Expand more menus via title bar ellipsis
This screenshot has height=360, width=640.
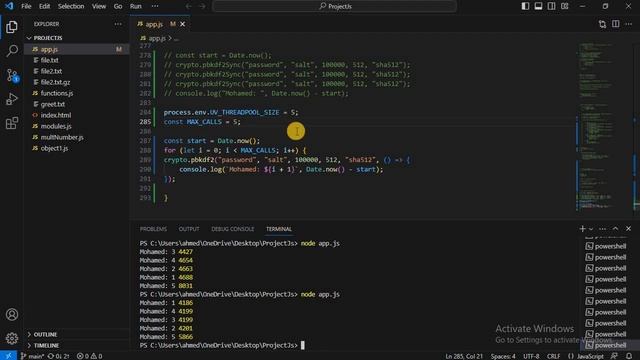tap(155, 6)
